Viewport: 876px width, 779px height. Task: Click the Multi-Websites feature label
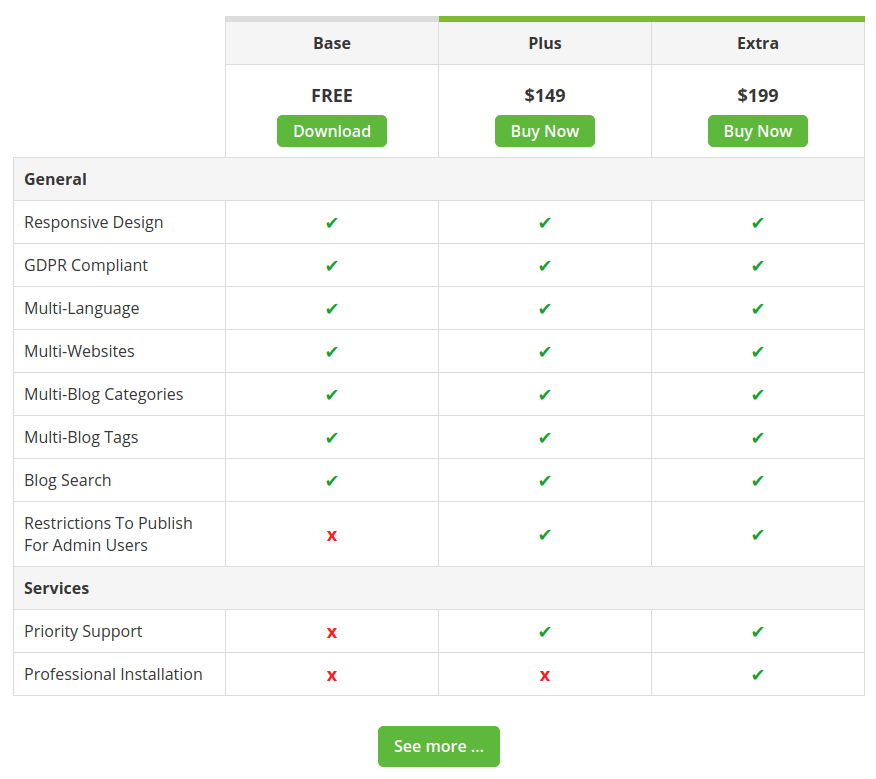(x=79, y=352)
